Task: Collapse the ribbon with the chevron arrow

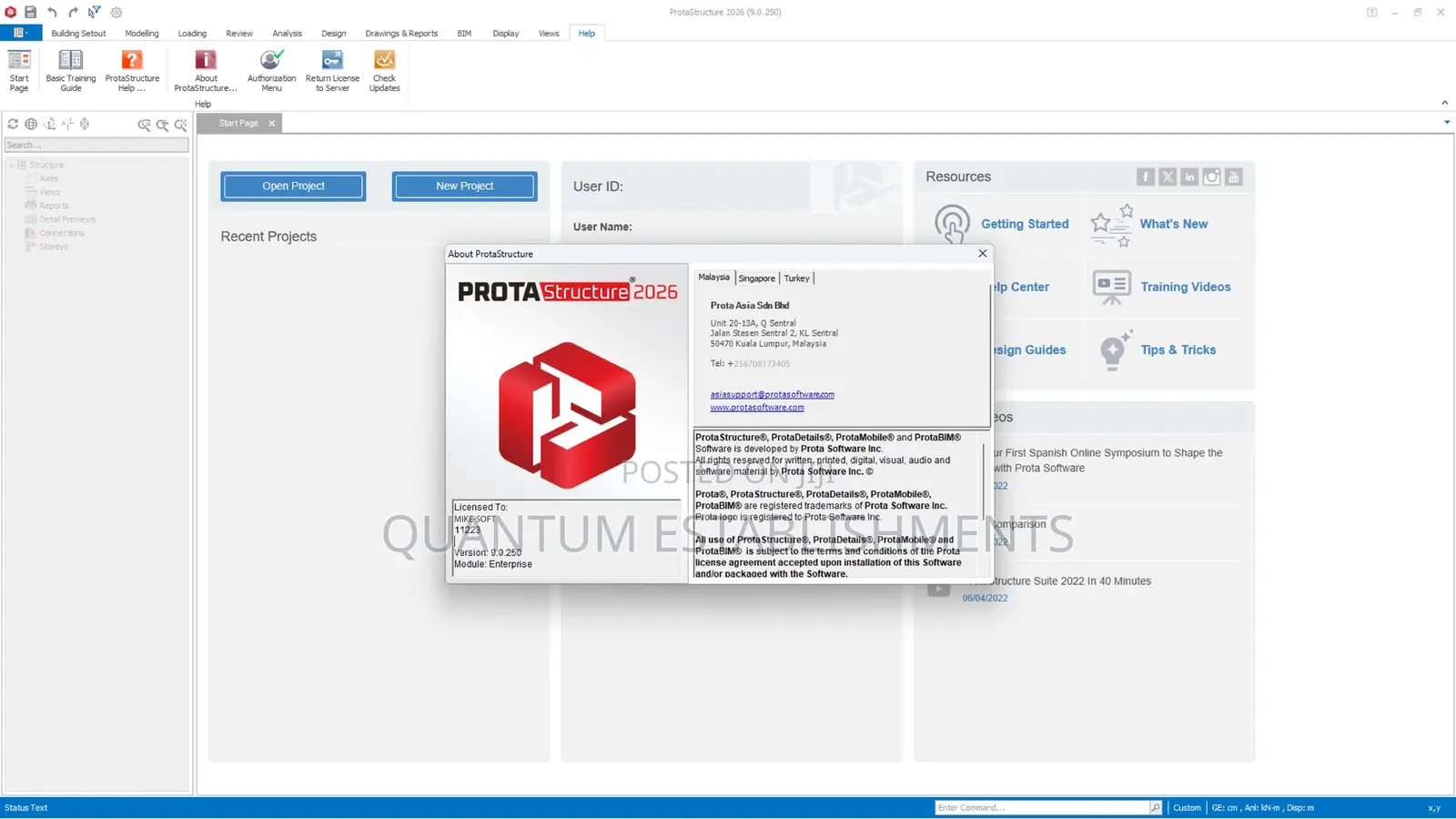Action: (x=1444, y=102)
